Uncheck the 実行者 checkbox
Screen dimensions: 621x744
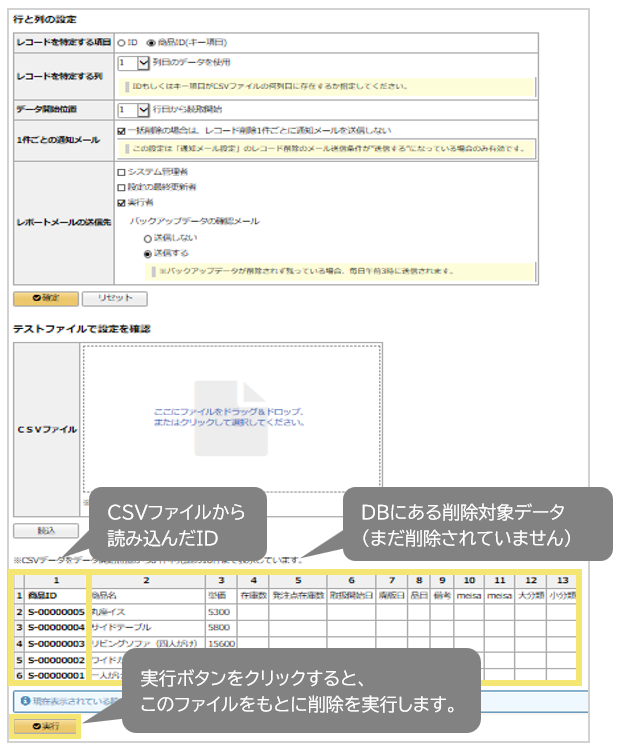click(121, 202)
